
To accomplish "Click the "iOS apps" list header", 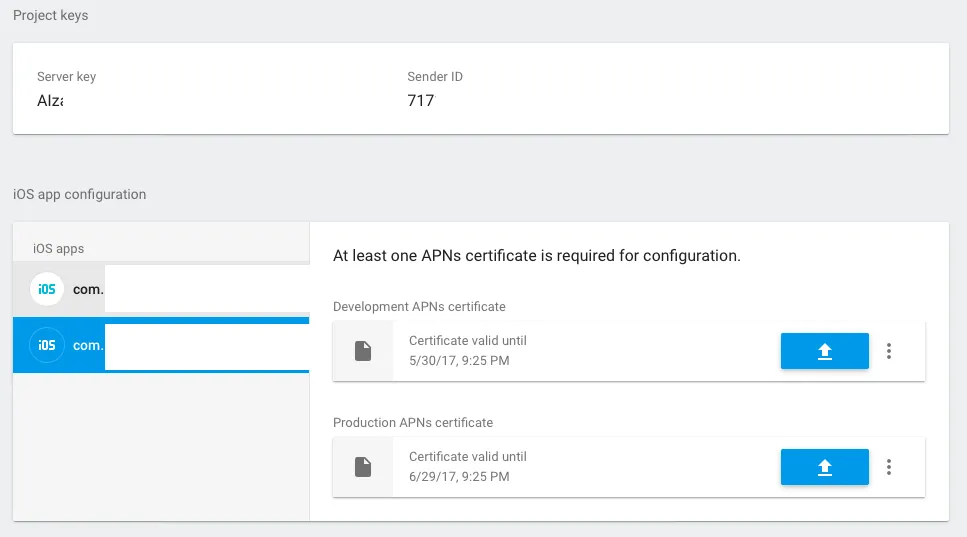I will pyautogui.click(x=59, y=248).
